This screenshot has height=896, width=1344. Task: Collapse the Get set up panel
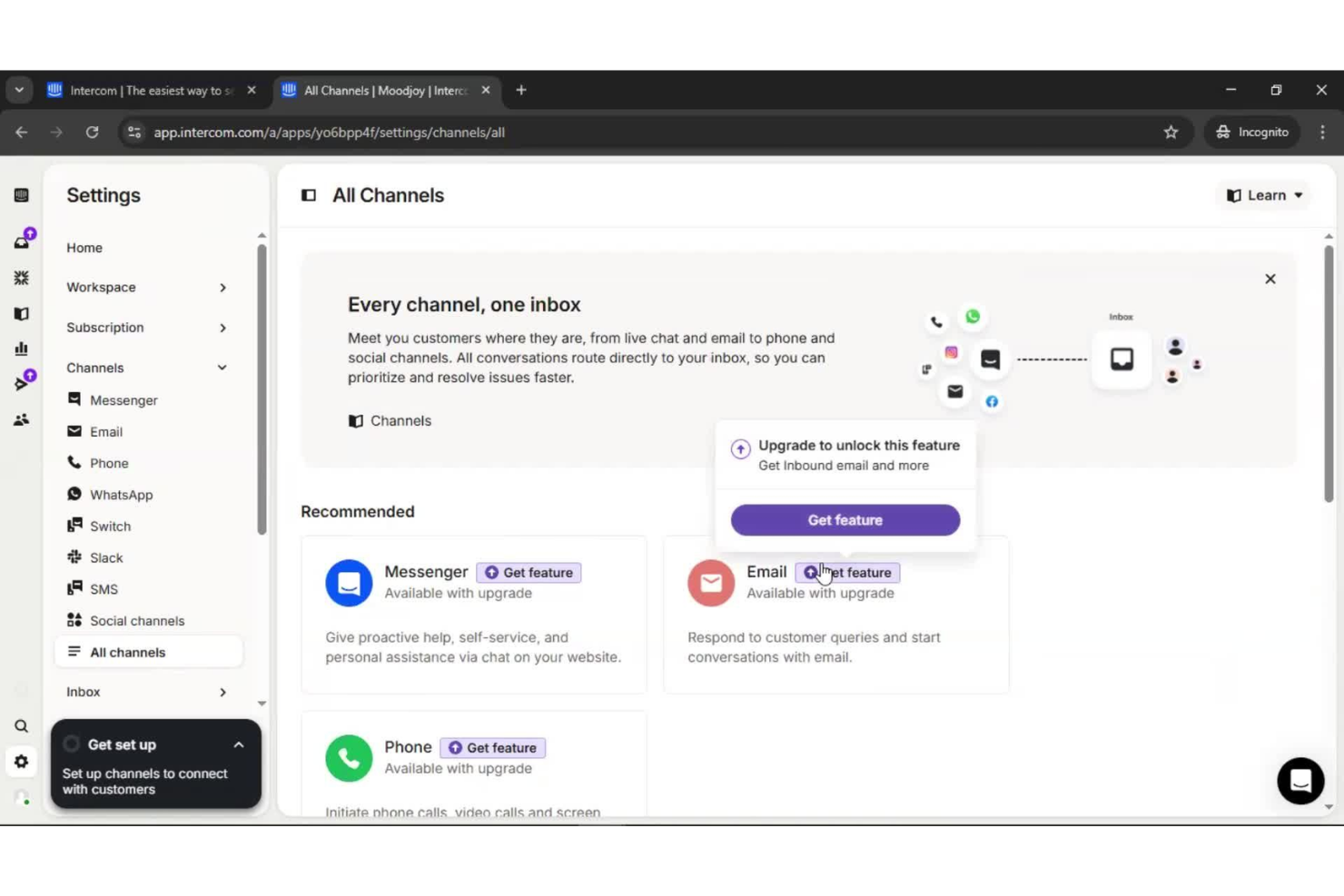[x=239, y=744]
